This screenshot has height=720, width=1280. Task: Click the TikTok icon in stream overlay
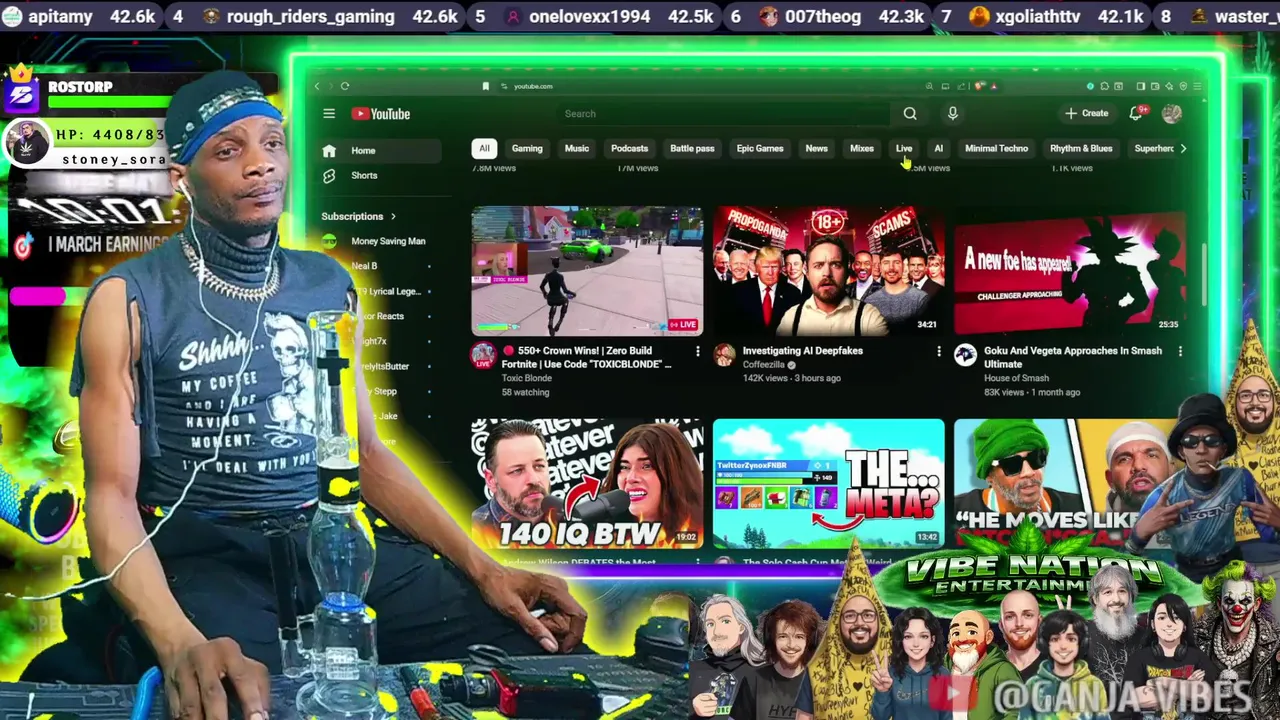pos(23,245)
